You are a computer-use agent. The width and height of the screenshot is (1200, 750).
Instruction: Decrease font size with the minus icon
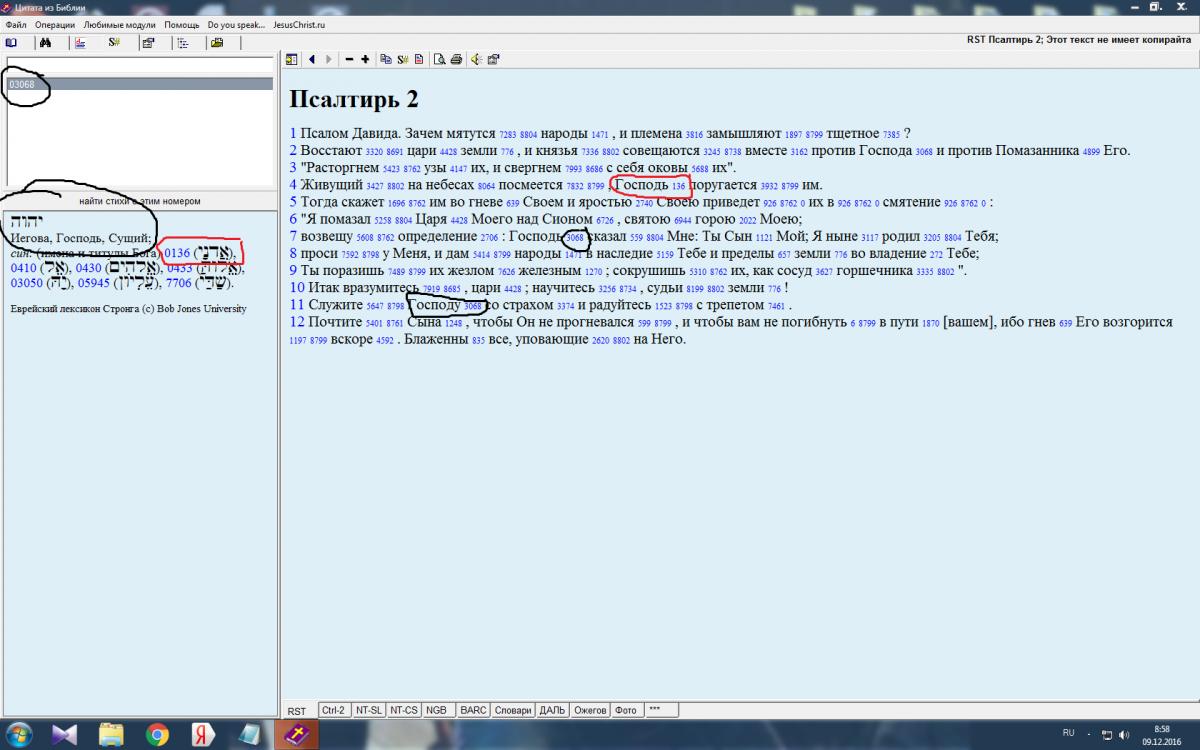tap(349, 59)
